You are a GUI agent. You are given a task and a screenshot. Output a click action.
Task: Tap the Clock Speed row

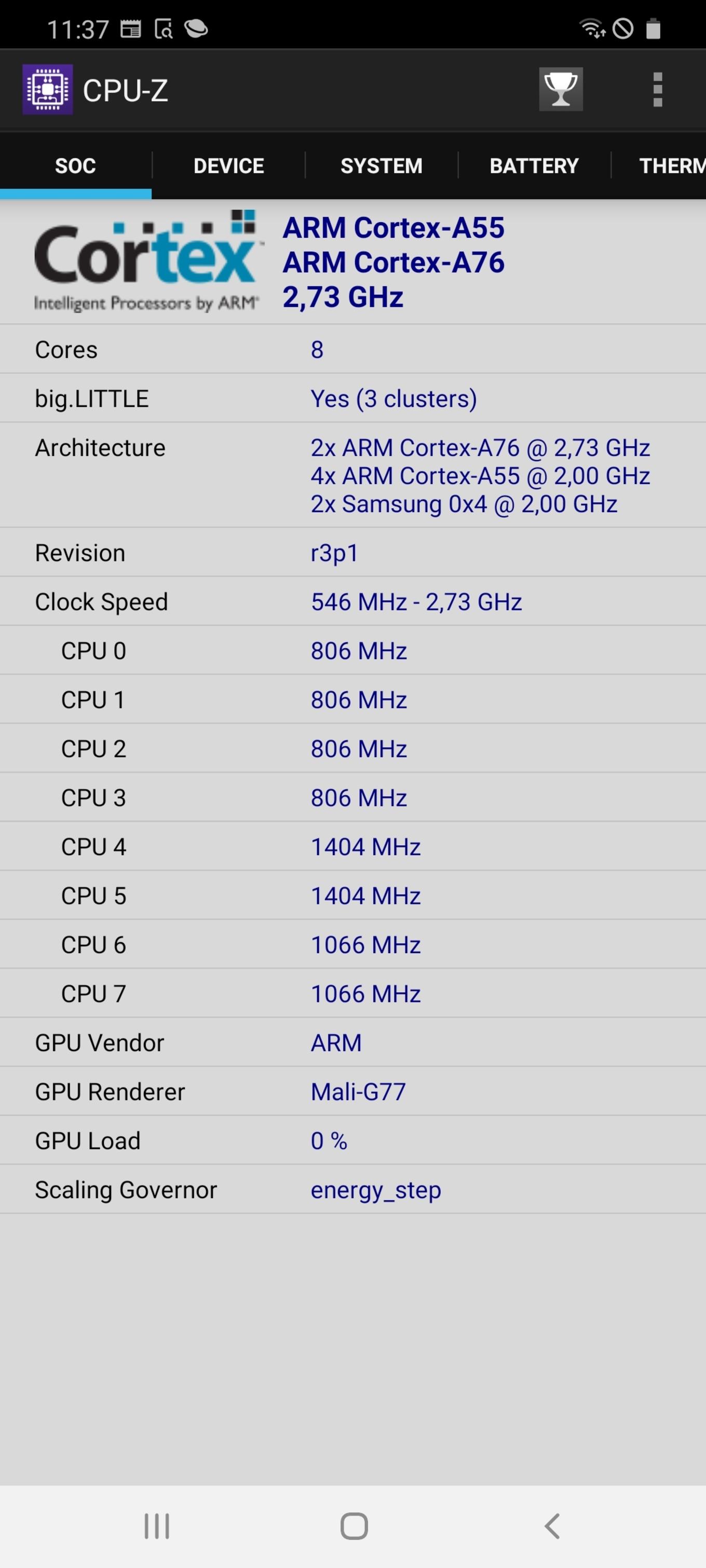coord(352,601)
